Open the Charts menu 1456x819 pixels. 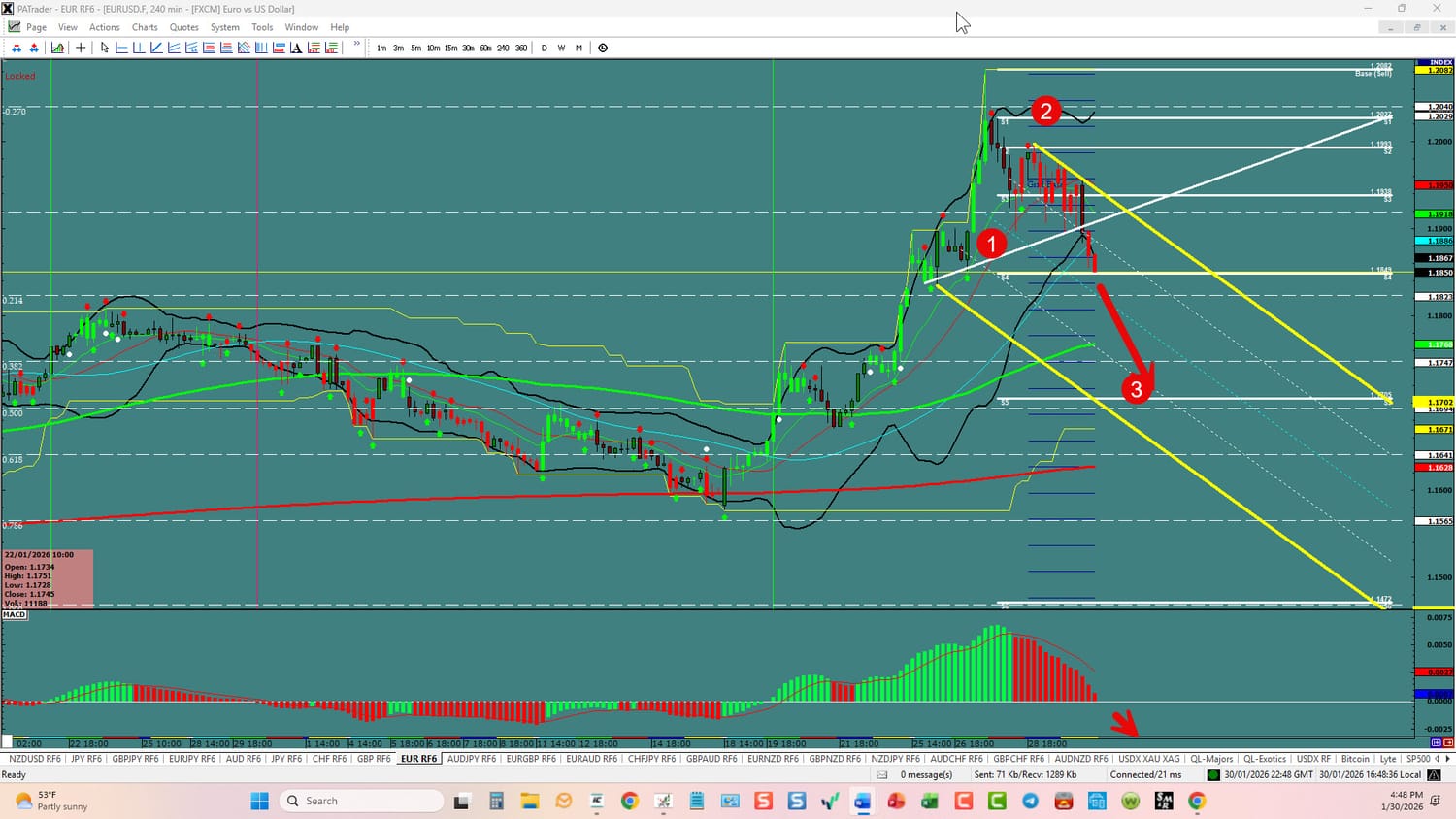(145, 27)
